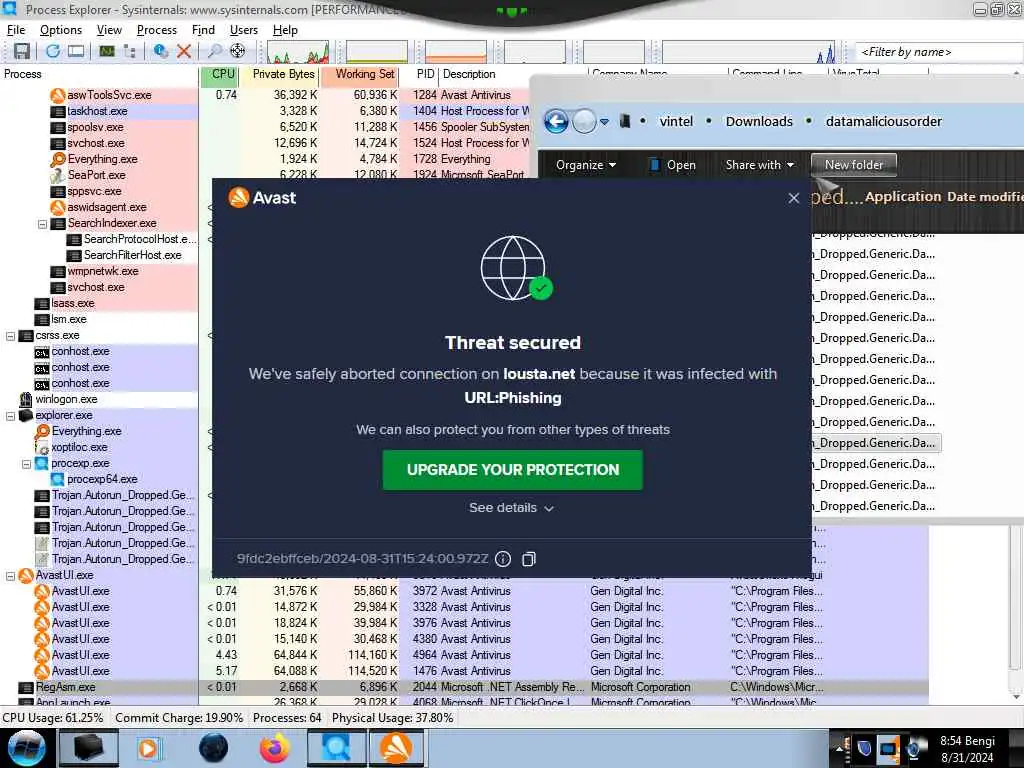Viewport: 1024px width, 768px height.
Task: Click the datamaliciousorder breadcrumb
Action: (x=884, y=121)
